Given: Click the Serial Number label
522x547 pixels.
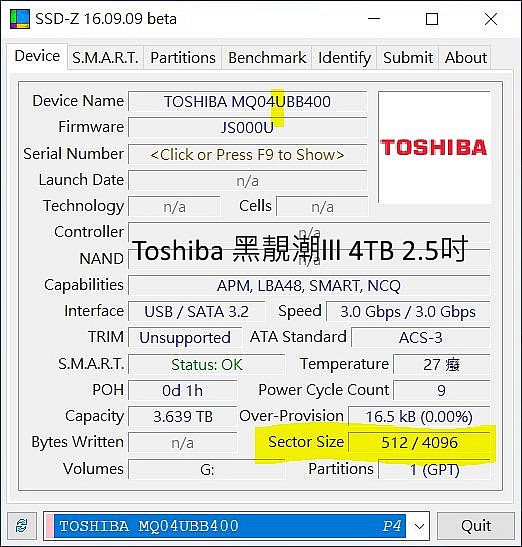Looking at the screenshot, I should coord(74,153).
